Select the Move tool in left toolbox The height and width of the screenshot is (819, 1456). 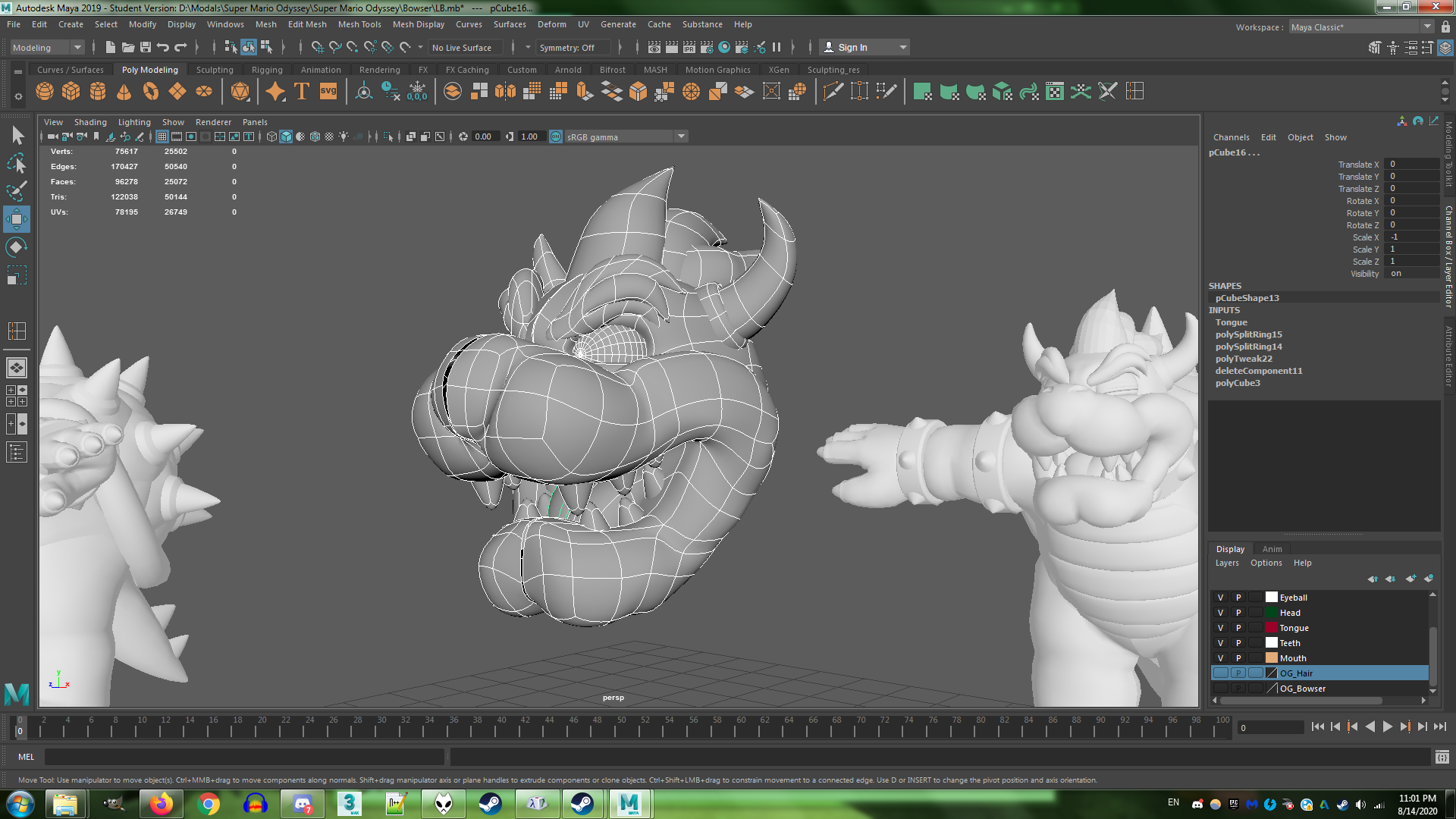pyautogui.click(x=17, y=219)
